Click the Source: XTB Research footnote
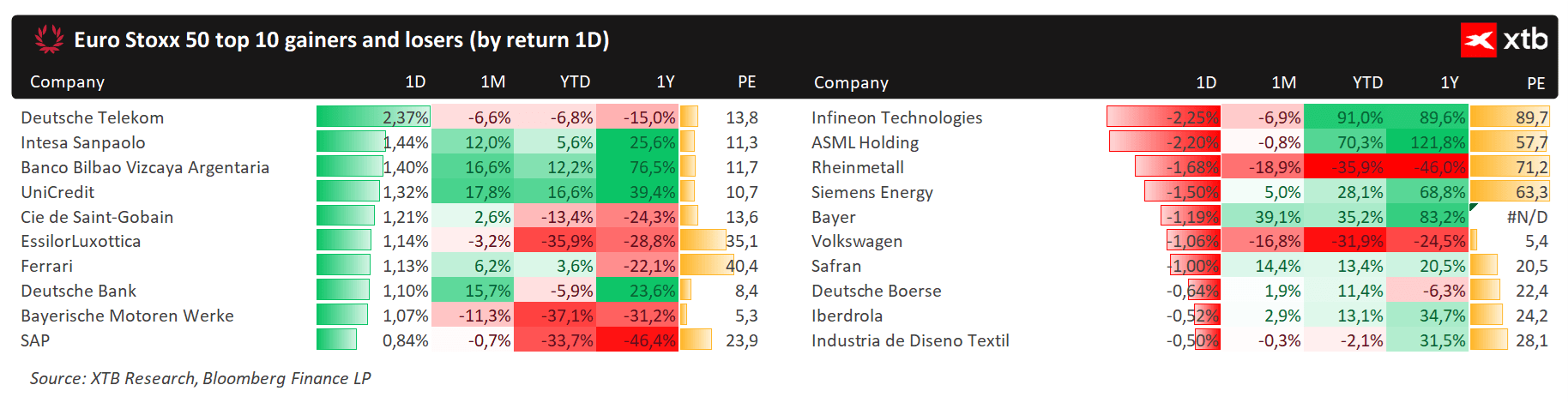 200,378
